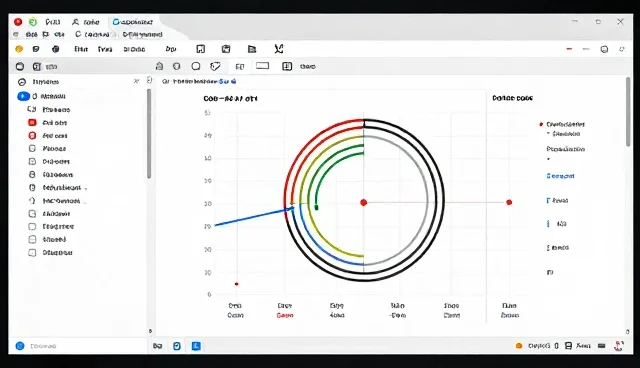Click the save-style square icon in the main toolbar

200,49
